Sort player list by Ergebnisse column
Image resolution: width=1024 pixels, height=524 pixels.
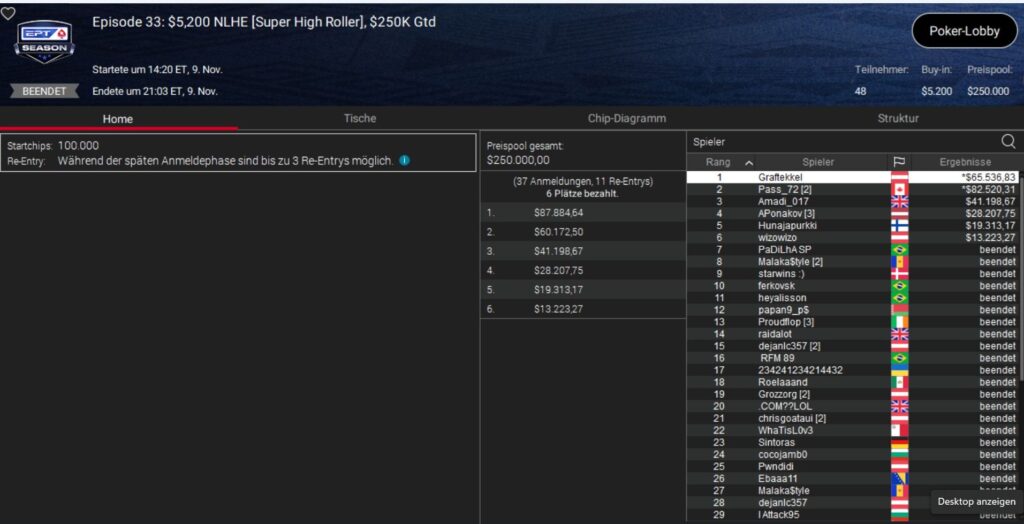click(965, 162)
